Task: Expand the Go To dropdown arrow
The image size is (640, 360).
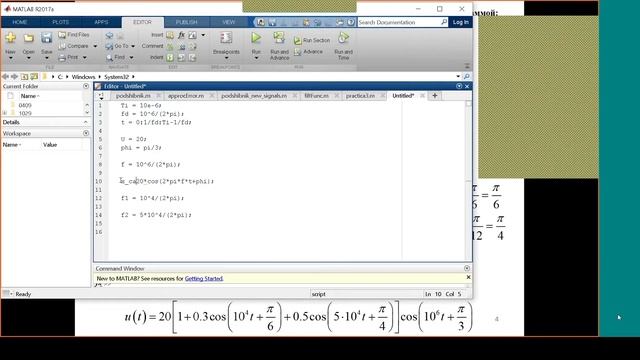Action: tap(133, 46)
